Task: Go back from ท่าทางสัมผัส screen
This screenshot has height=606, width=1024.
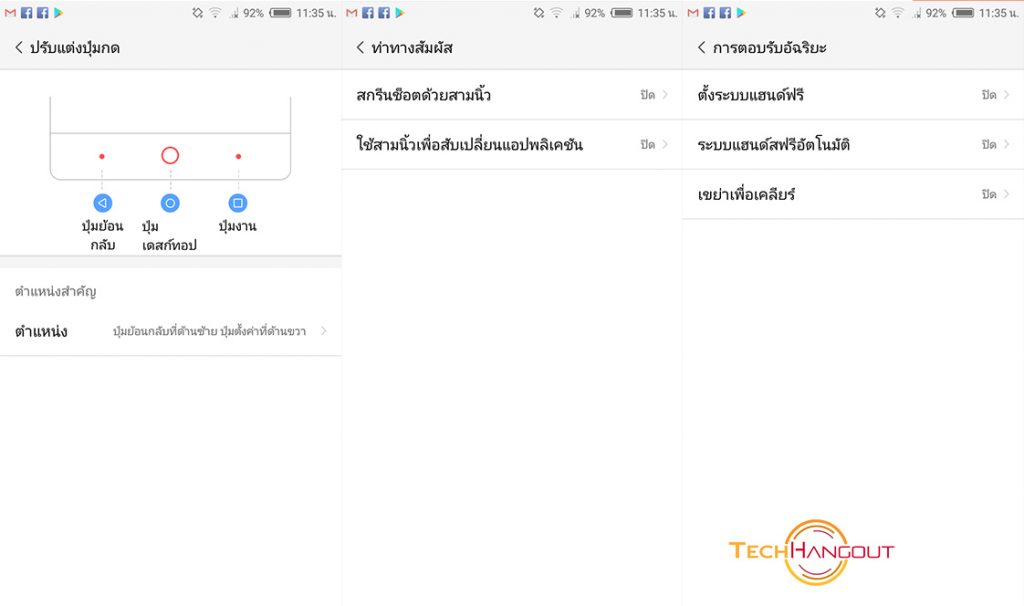Action: (360, 47)
